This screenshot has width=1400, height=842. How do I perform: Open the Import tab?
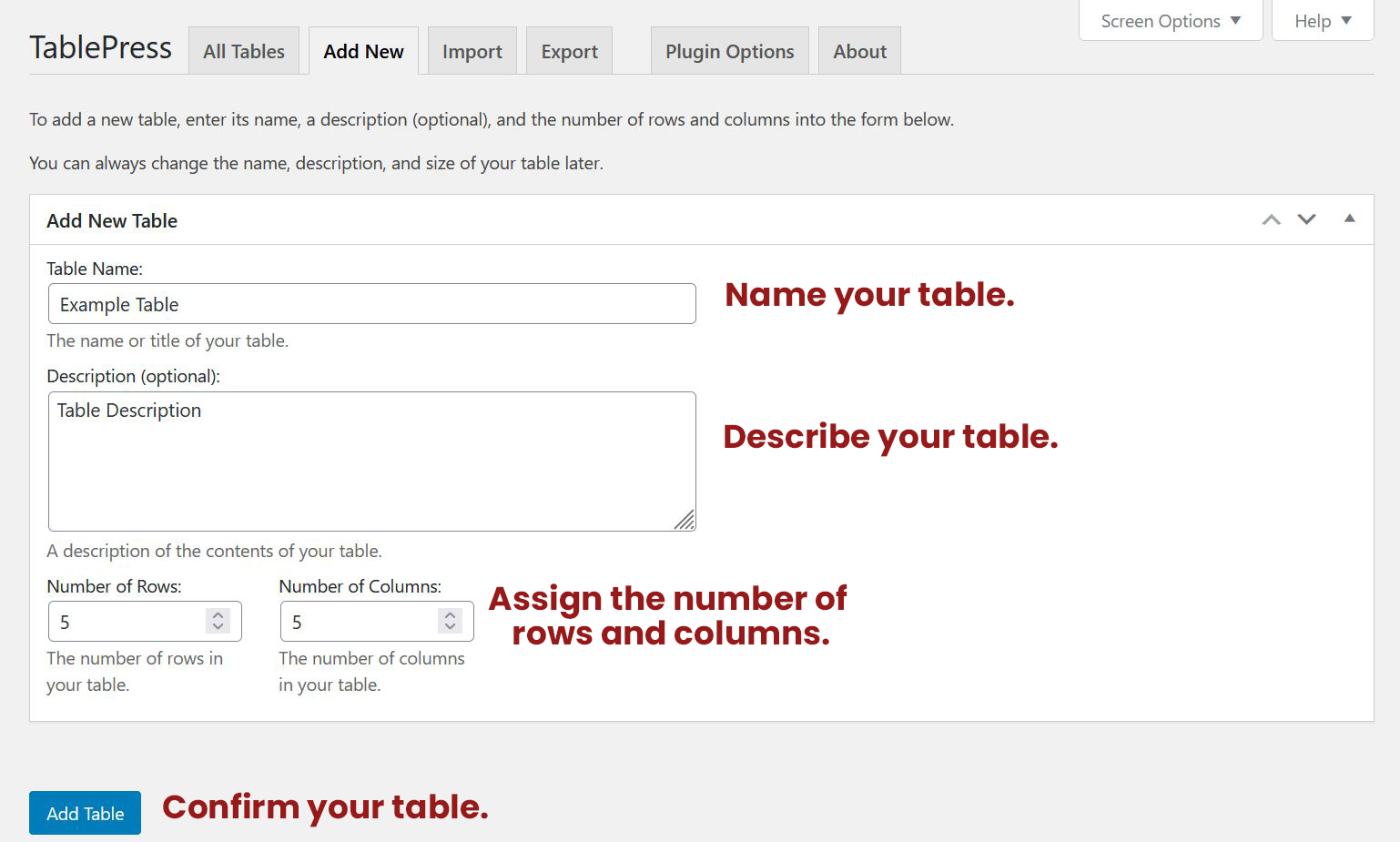[472, 52]
